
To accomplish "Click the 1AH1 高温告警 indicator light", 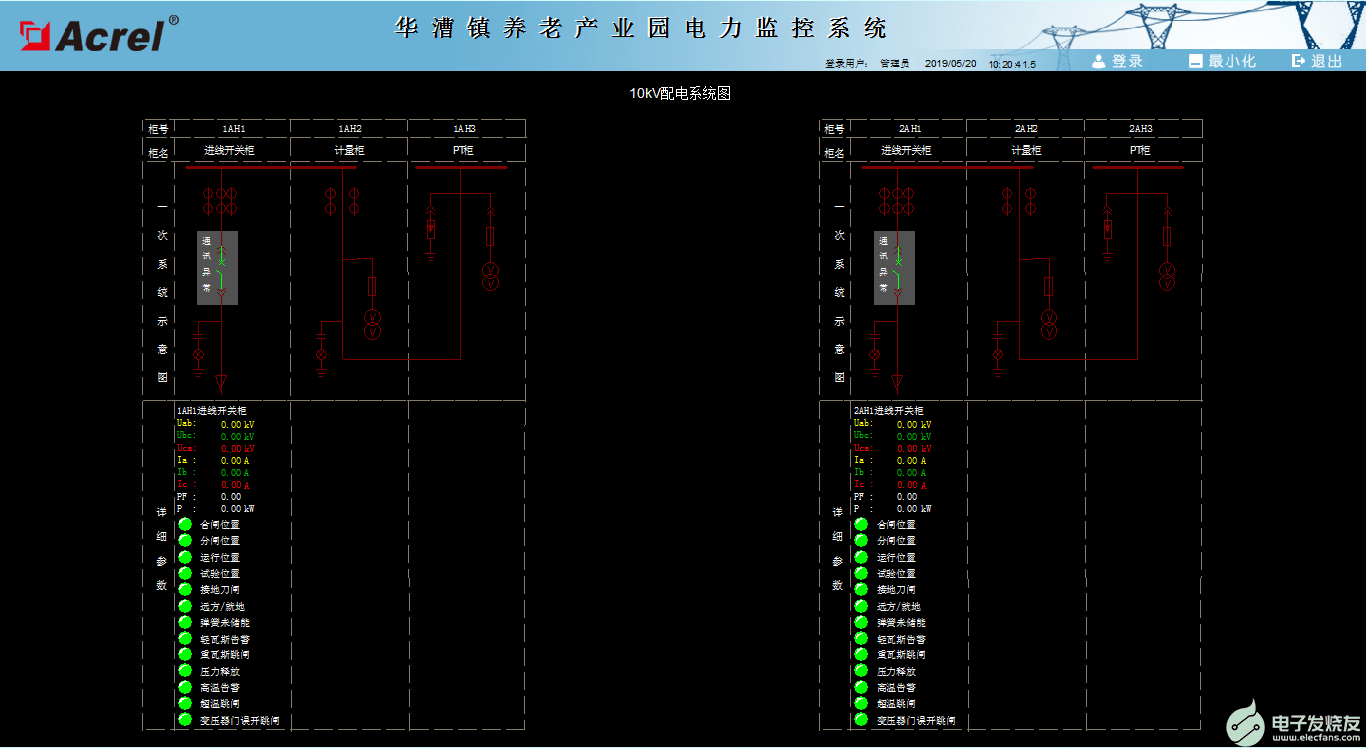I will (x=185, y=687).
